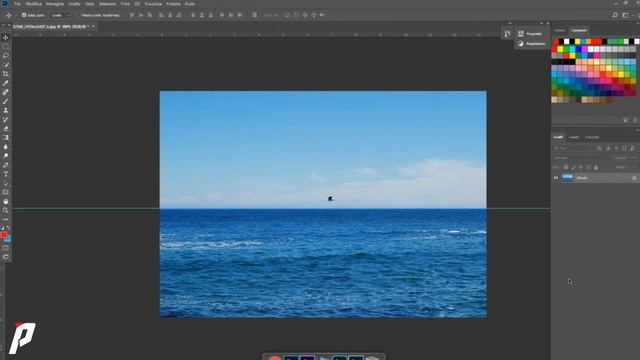
Task: Select the Eyedropper tool
Action: point(5,83)
